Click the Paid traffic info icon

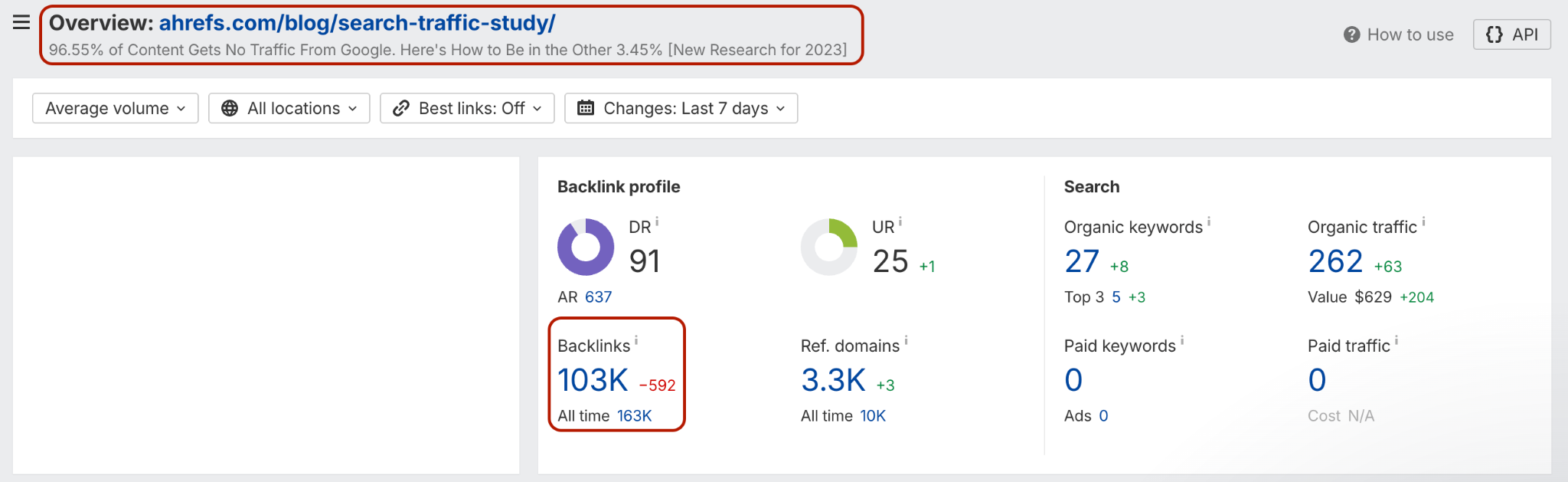pyautogui.click(x=1396, y=340)
